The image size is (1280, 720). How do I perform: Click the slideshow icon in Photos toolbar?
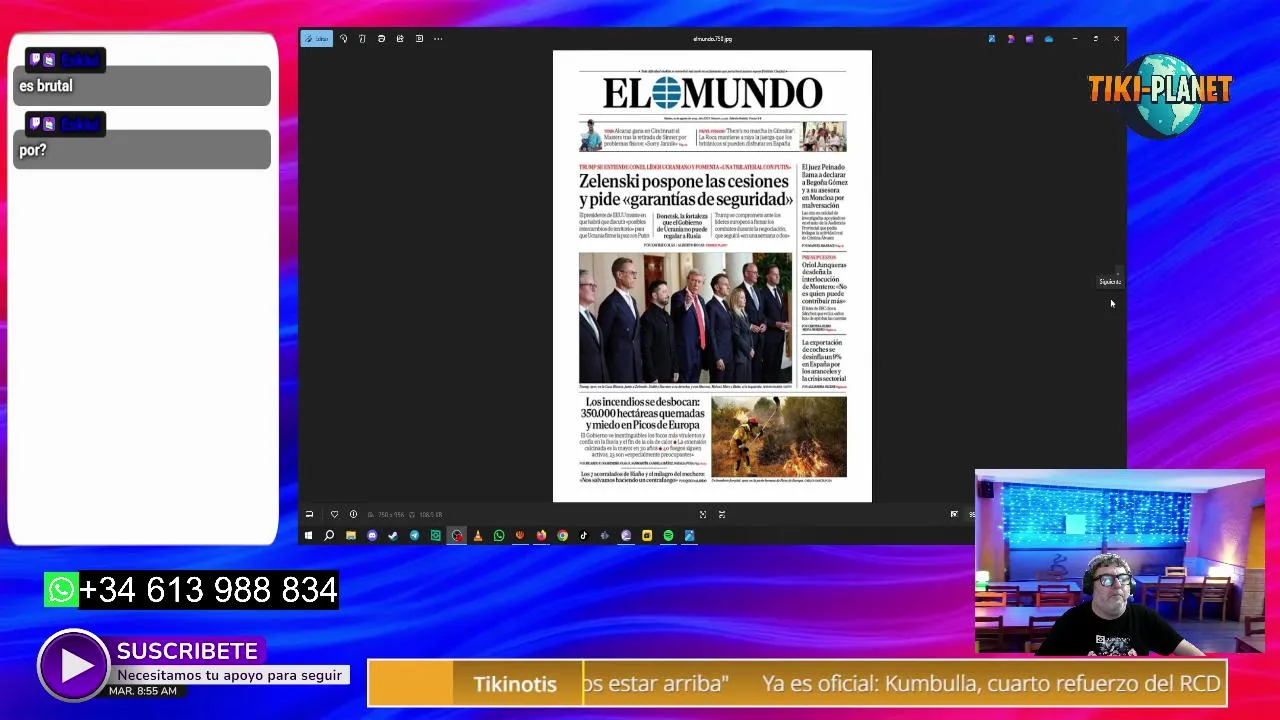(419, 39)
